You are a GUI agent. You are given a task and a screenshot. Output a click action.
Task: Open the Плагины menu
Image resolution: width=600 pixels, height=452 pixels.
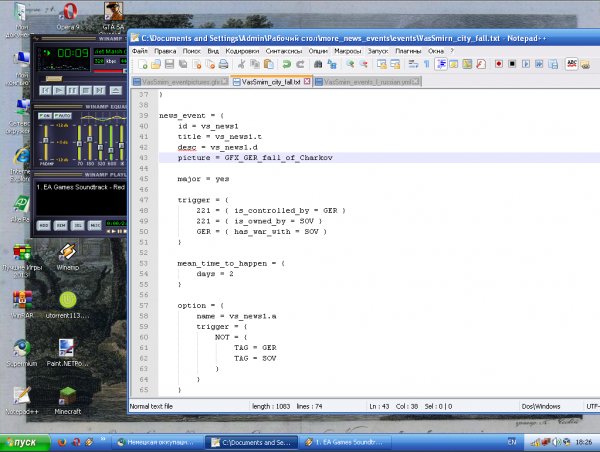(x=408, y=49)
